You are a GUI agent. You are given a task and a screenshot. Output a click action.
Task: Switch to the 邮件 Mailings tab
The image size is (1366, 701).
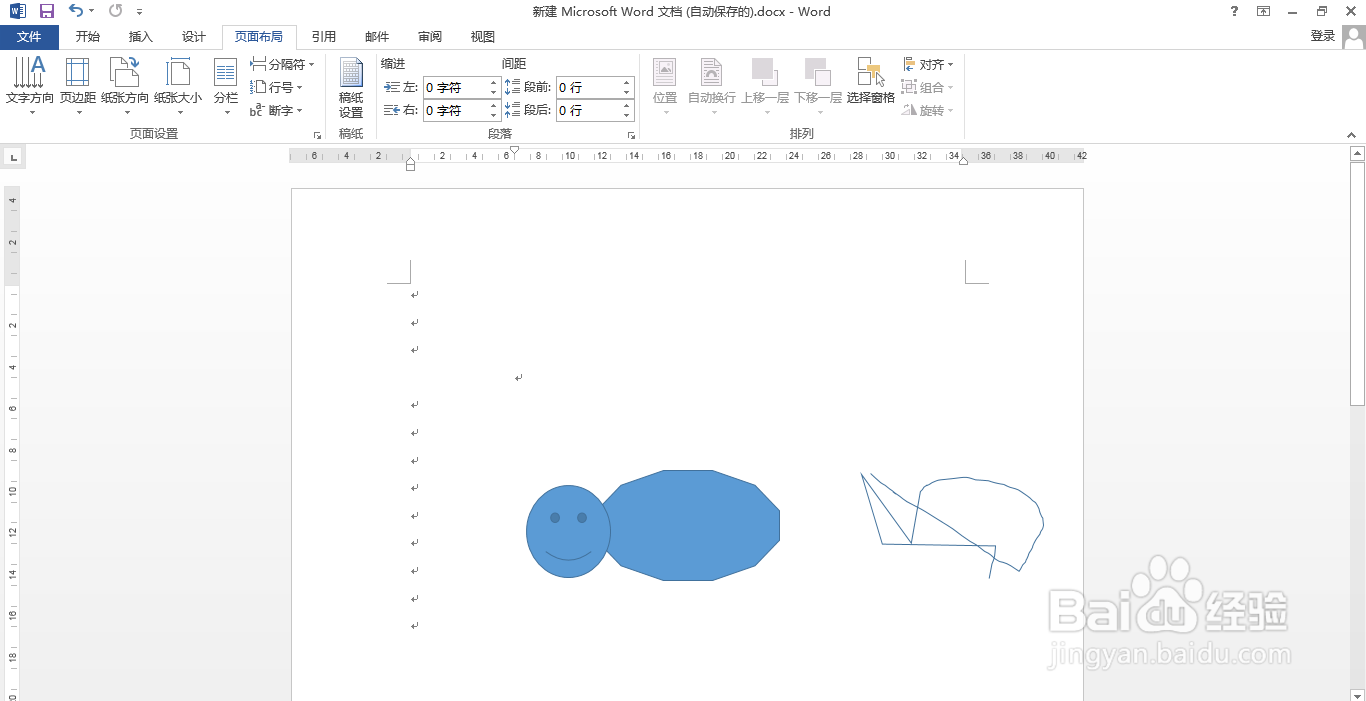point(377,37)
